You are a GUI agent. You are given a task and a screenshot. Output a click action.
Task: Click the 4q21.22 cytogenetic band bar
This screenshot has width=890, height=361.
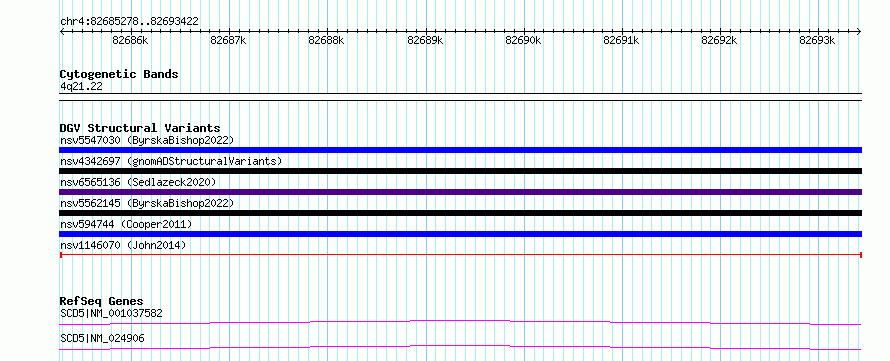(x=460, y=97)
